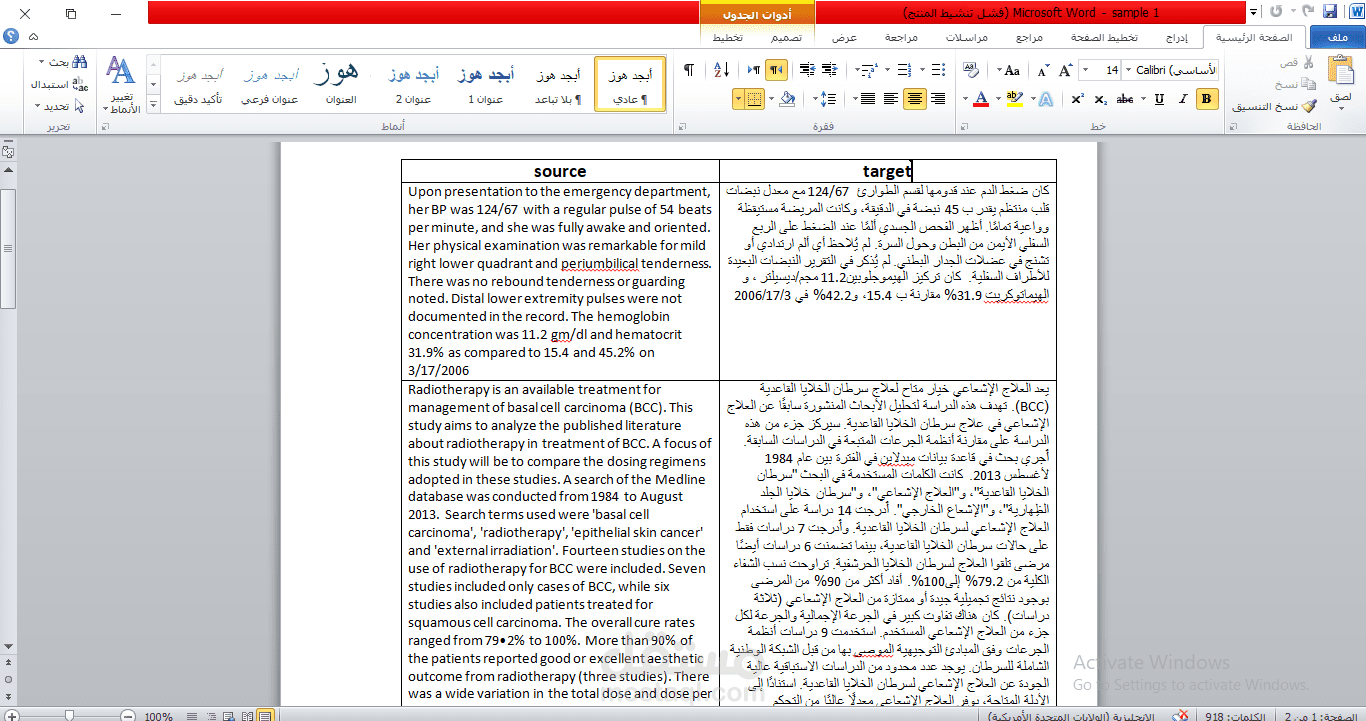Switch to the تصميم (Table Design) tab
This screenshot has width=1366, height=721.
point(785,37)
